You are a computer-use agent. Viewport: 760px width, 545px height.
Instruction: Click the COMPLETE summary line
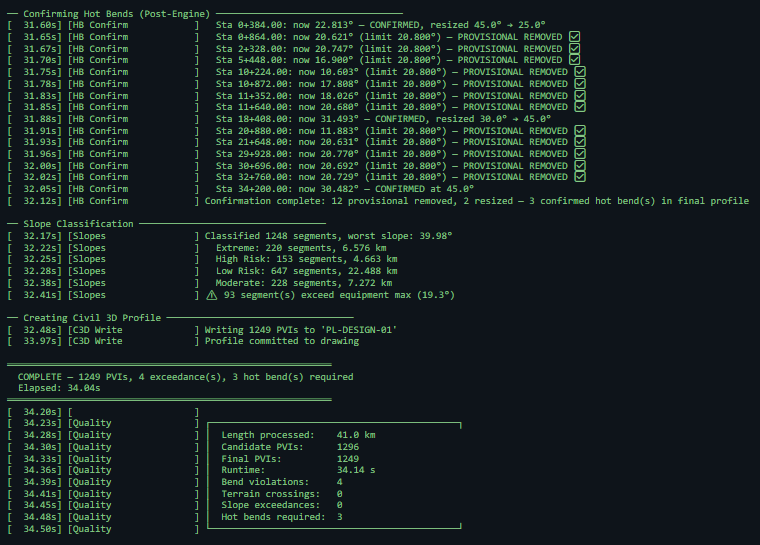[185, 377]
